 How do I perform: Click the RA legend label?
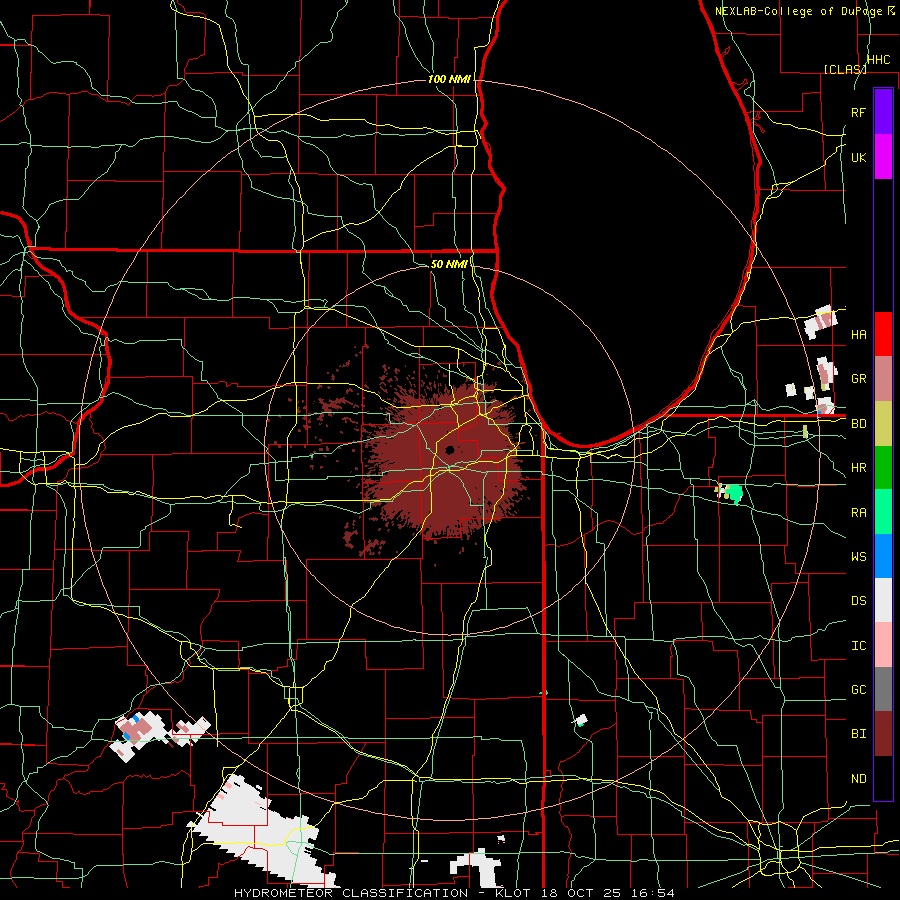859,513
